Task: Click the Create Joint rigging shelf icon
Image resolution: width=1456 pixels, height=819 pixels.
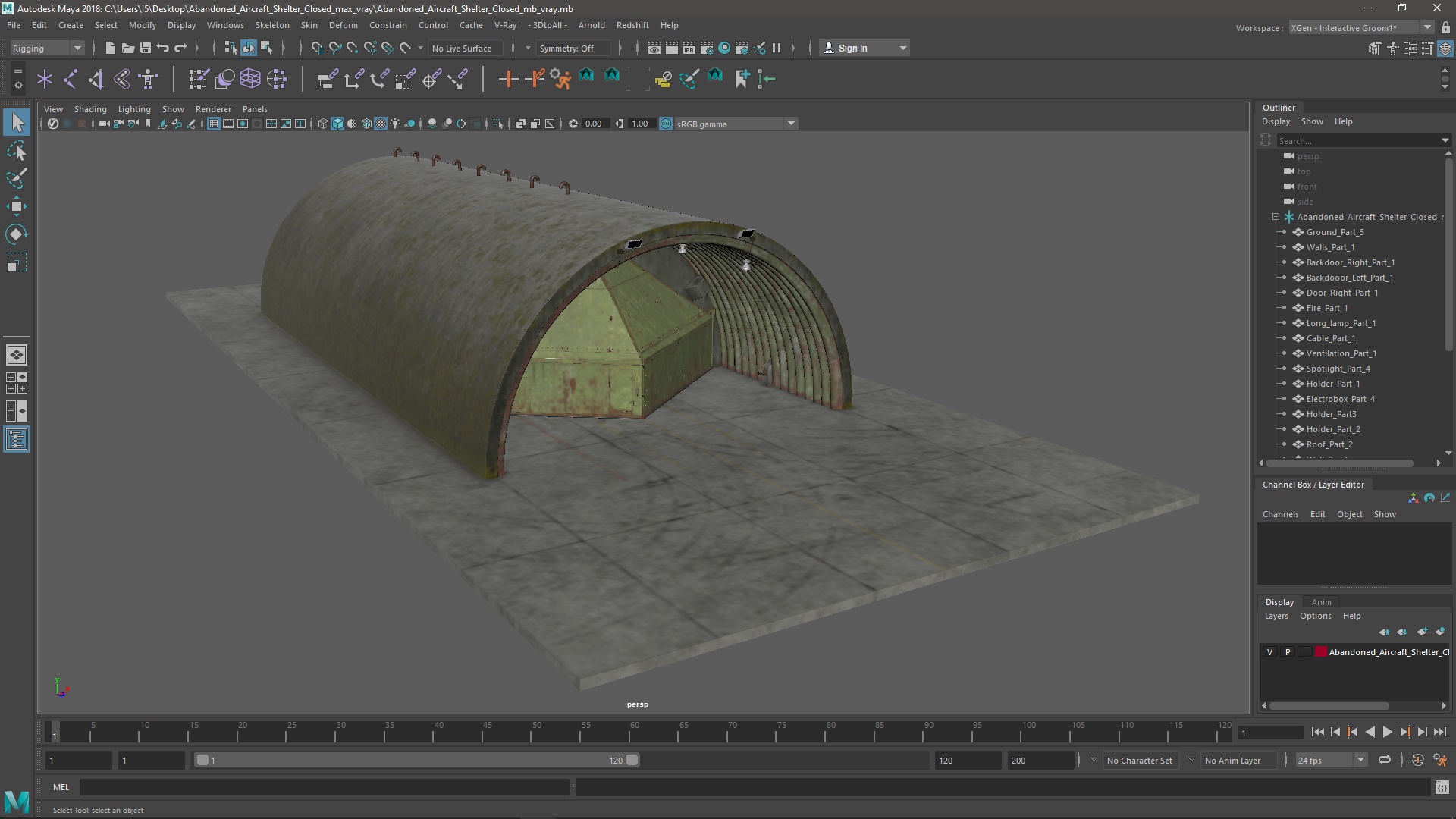Action: 70,78
